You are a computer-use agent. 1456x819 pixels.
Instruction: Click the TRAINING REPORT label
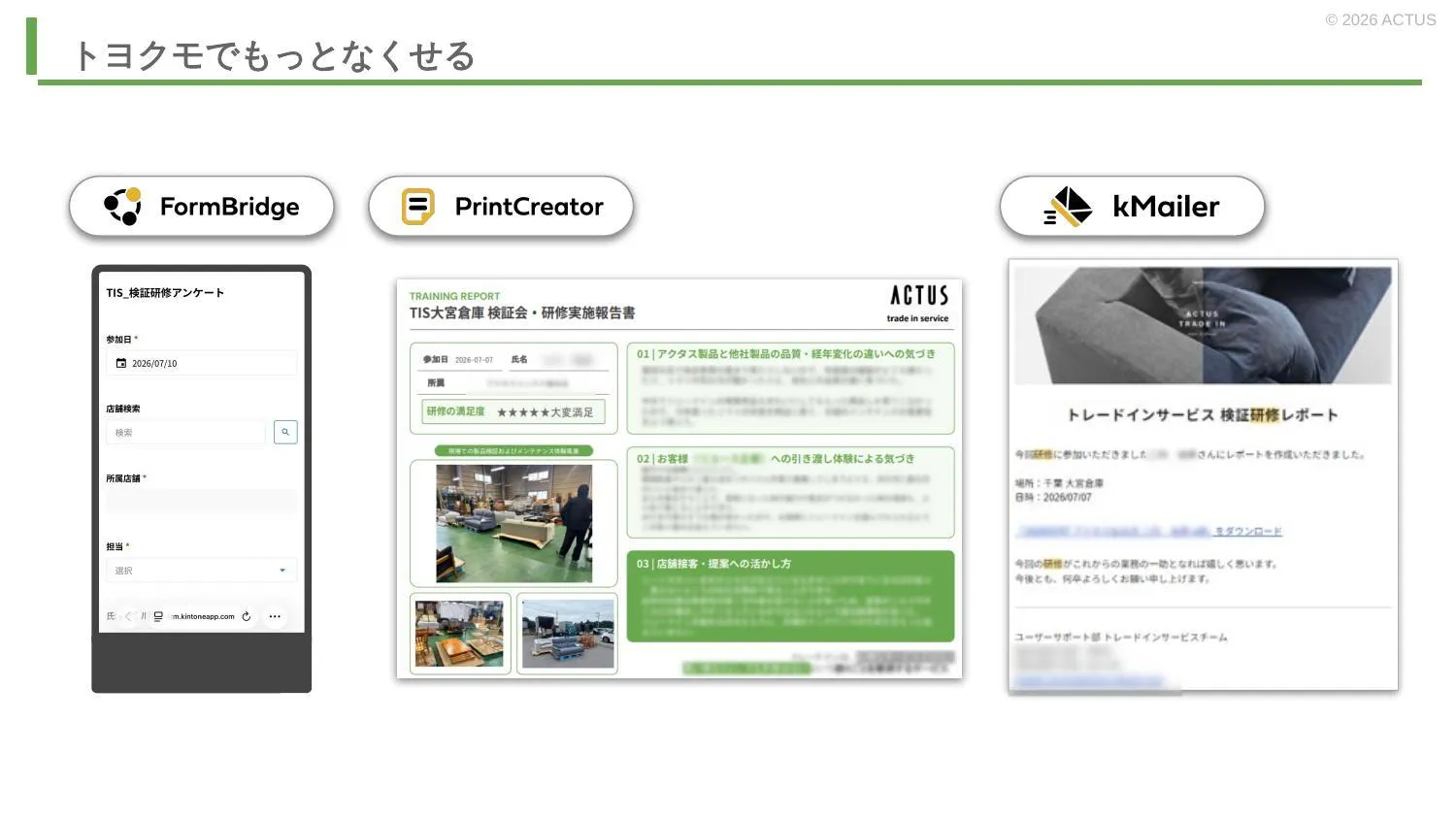454,296
